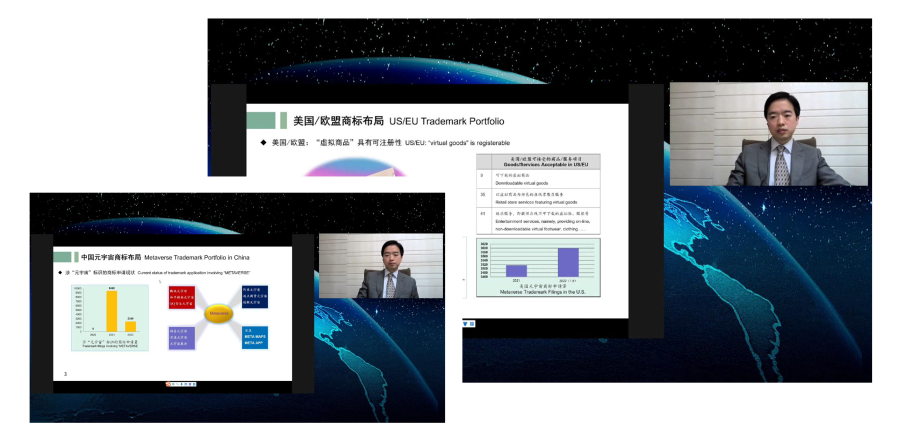Image resolution: width=904 pixels, height=442 pixels.
Task: Click 'Current status of trademark application' bullet text
Action: coord(194,273)
